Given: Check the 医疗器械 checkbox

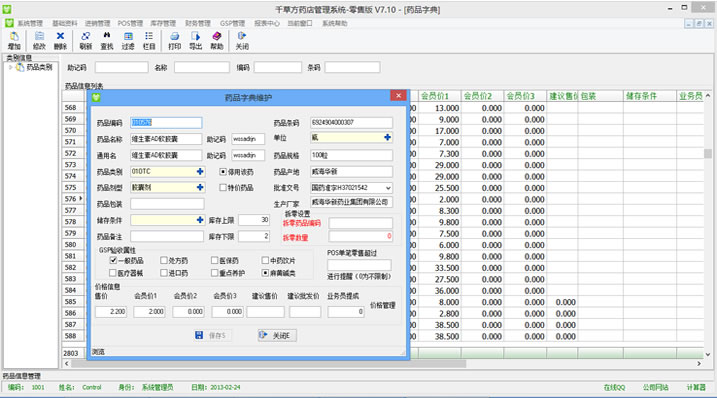Looking at the screenshot, I should pyautogui.click(x=113, y=273).
